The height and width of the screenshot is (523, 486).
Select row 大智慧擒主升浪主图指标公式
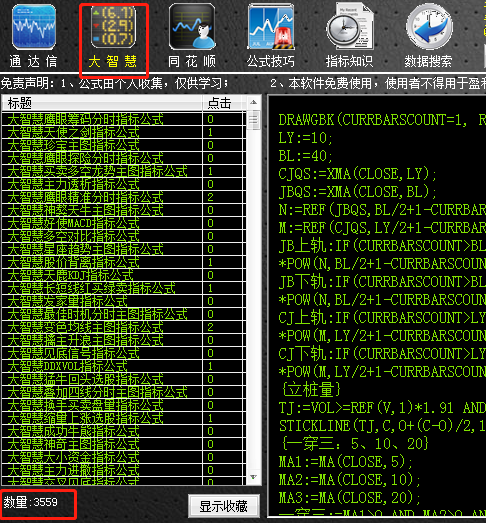[123, 340]
